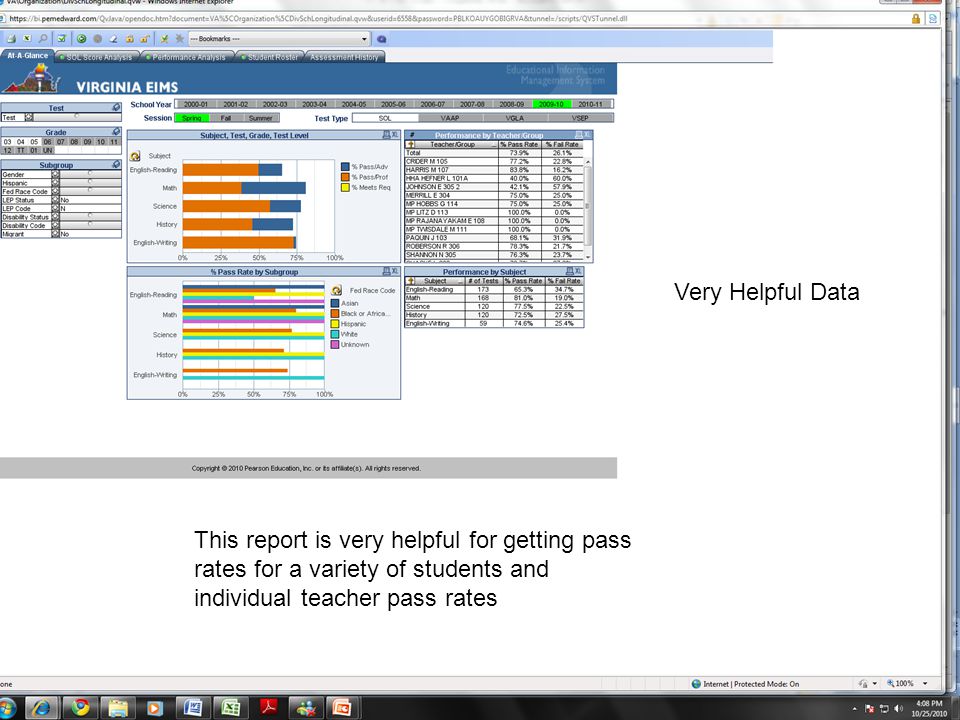Open the Search magnifier tool in the toolbar
The width and height of the screenshot is (960, 720).
click(x=43, y=39)
